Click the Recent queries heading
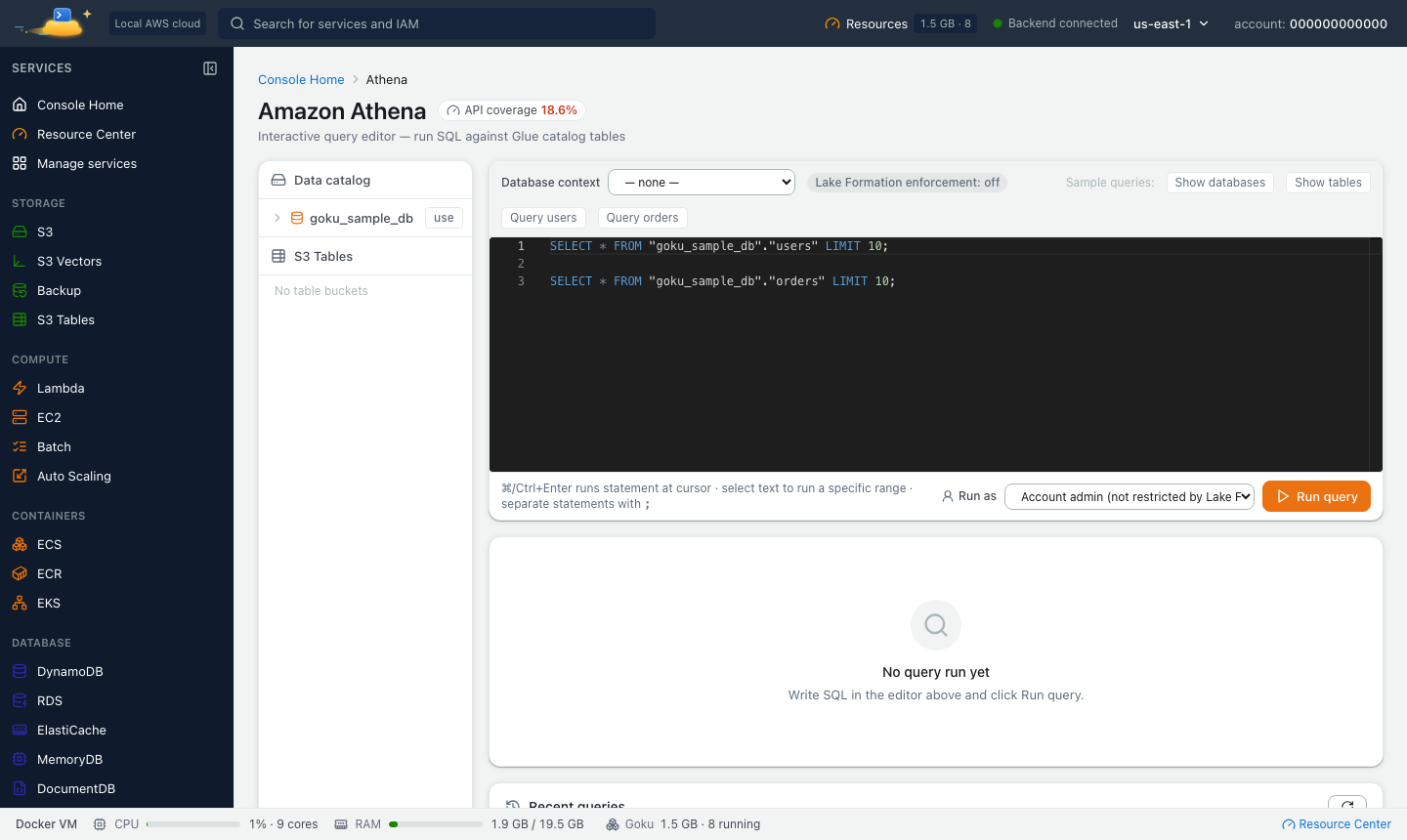Image resolution: width=1407 pixels, height=840 pixels. (576, 805)
